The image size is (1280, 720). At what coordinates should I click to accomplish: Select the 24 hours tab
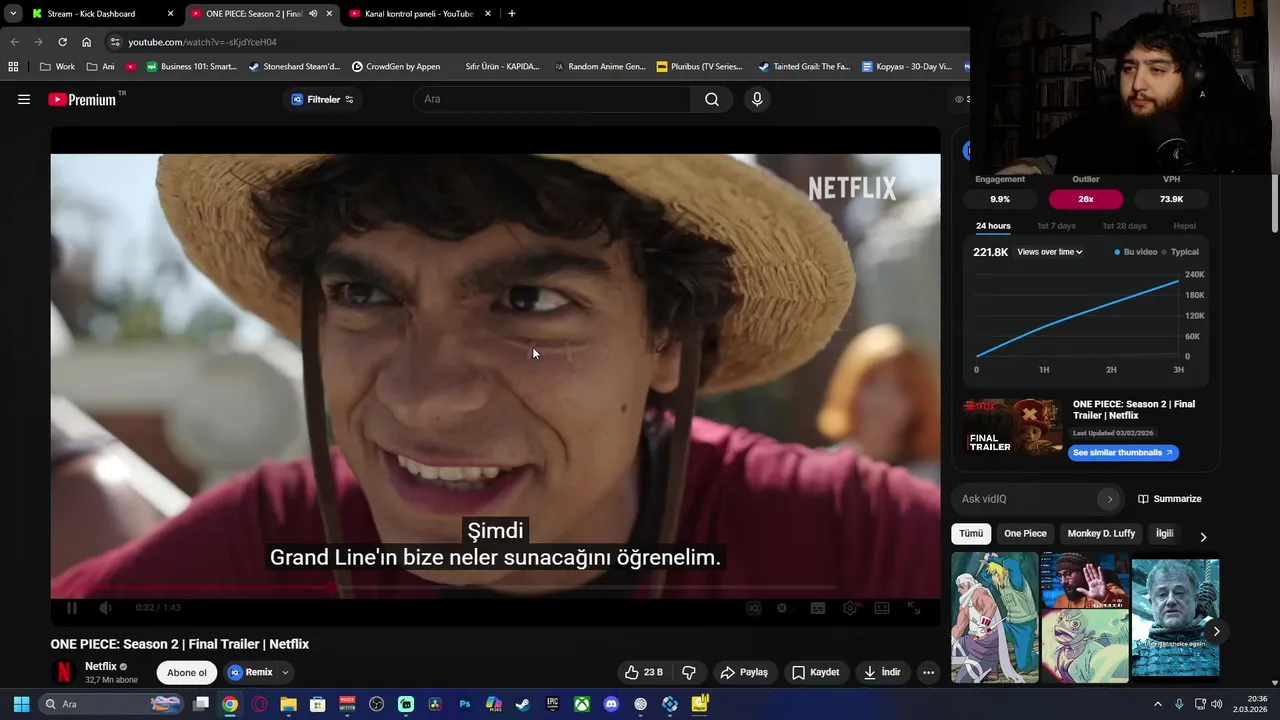(993, 226)
